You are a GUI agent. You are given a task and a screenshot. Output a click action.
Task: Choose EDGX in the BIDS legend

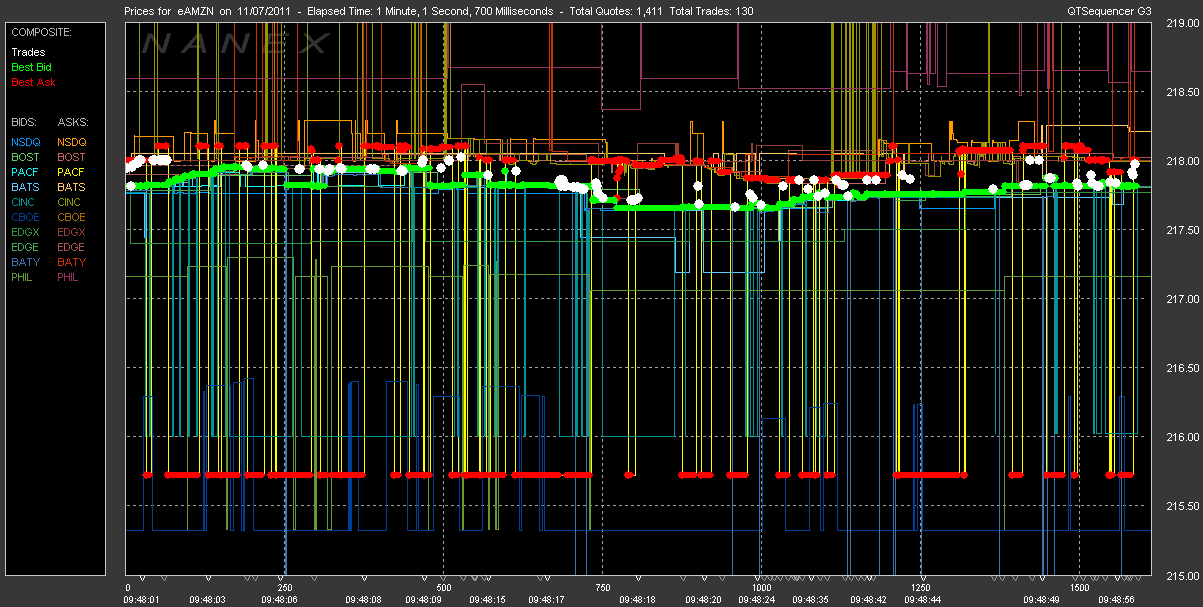coord(26,232)
